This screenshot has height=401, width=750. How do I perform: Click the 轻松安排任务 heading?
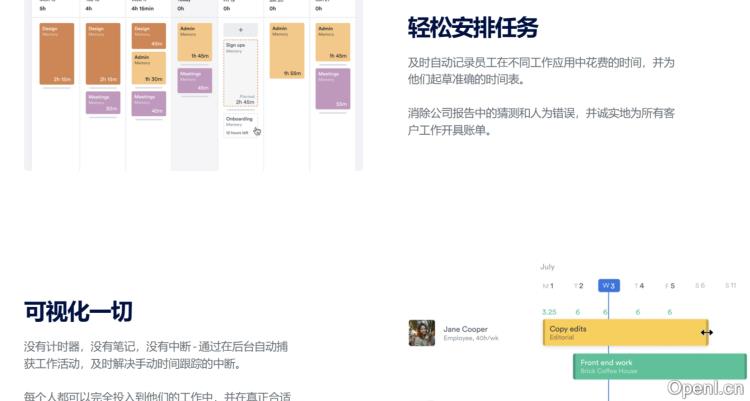[x=474, y=27]
